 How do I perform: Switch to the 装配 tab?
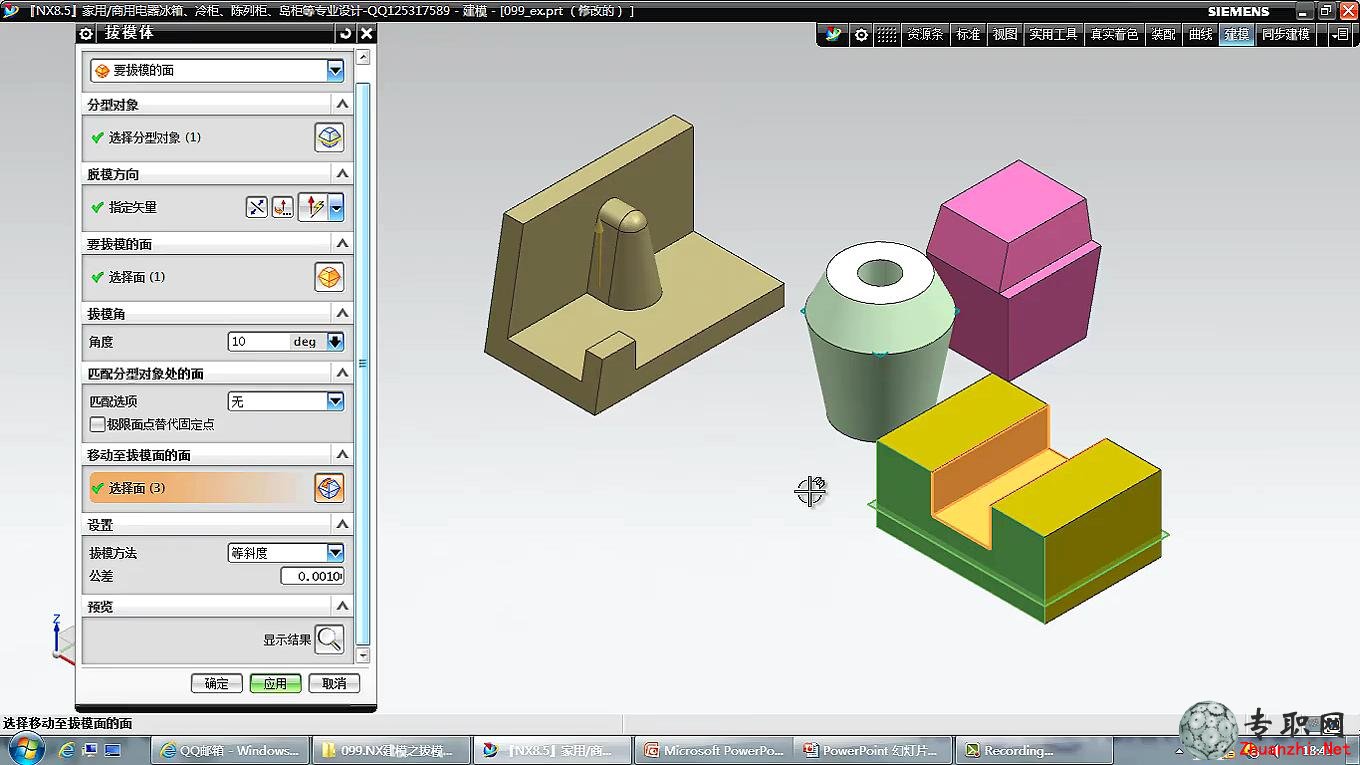1163,34
